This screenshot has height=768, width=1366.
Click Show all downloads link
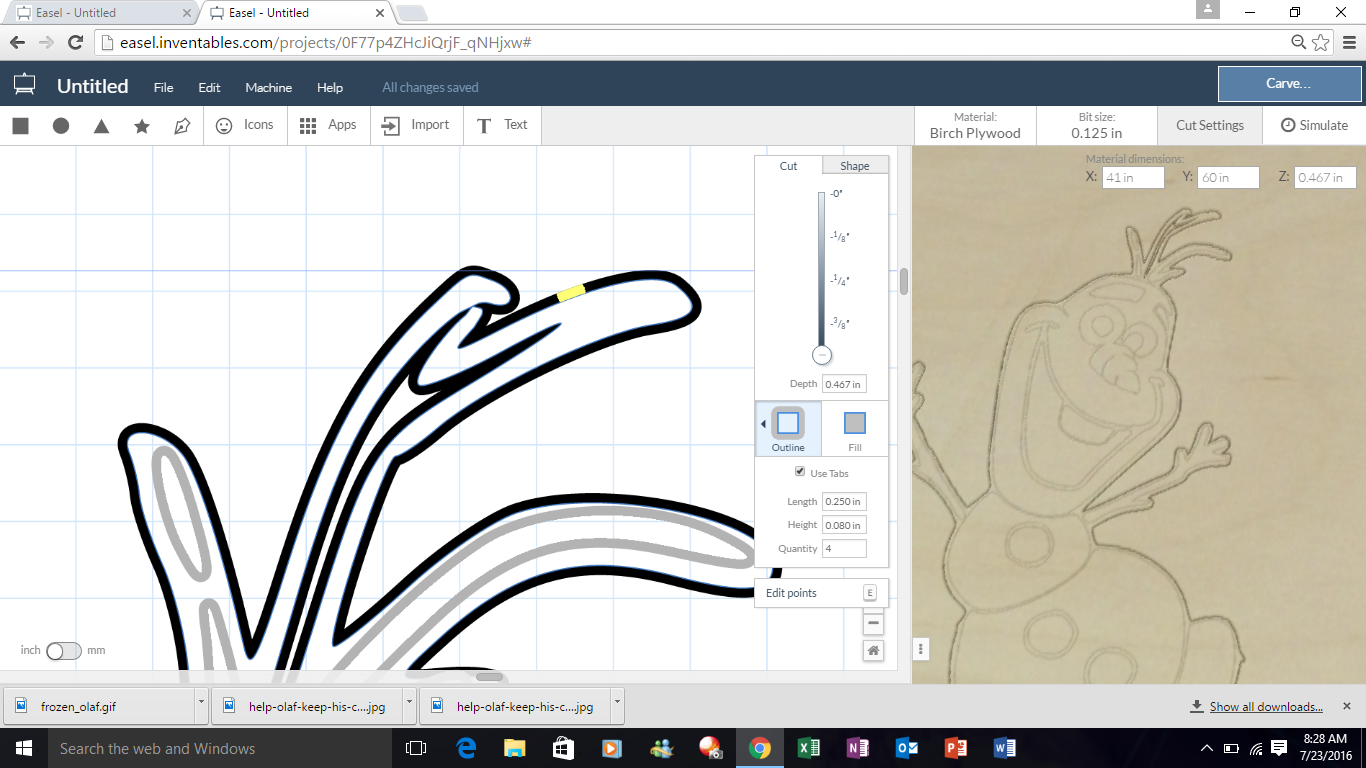coord(1265,707)
